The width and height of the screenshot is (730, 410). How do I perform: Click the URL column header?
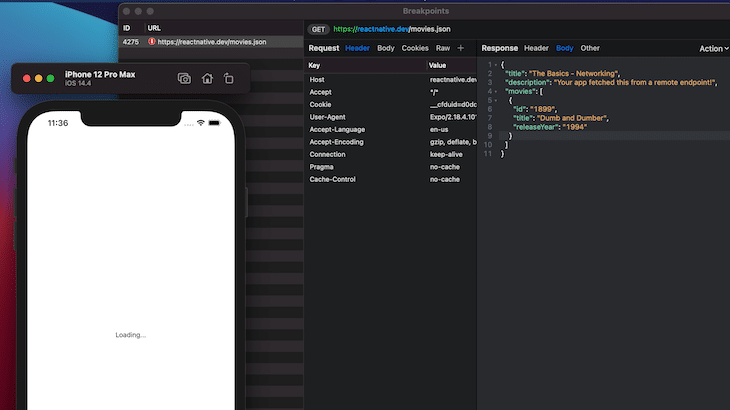pos(154,28)
